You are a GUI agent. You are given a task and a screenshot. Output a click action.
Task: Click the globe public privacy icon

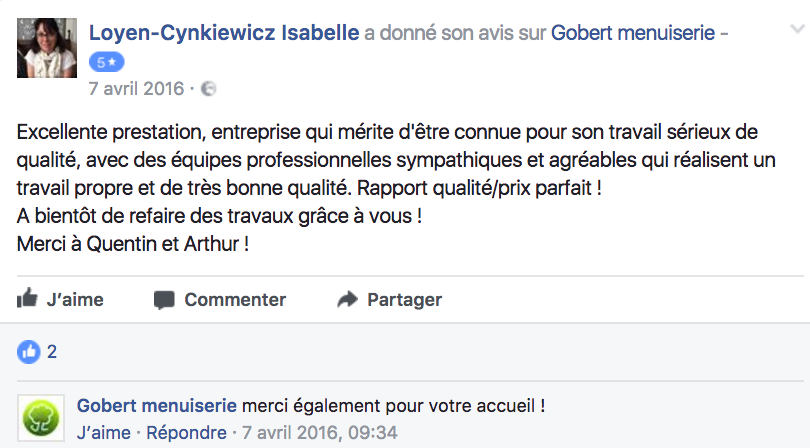click(209, 89)
